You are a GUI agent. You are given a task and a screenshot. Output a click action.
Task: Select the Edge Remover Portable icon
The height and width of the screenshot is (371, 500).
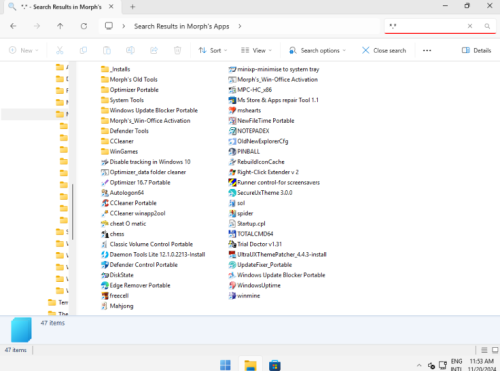point(105,286)
